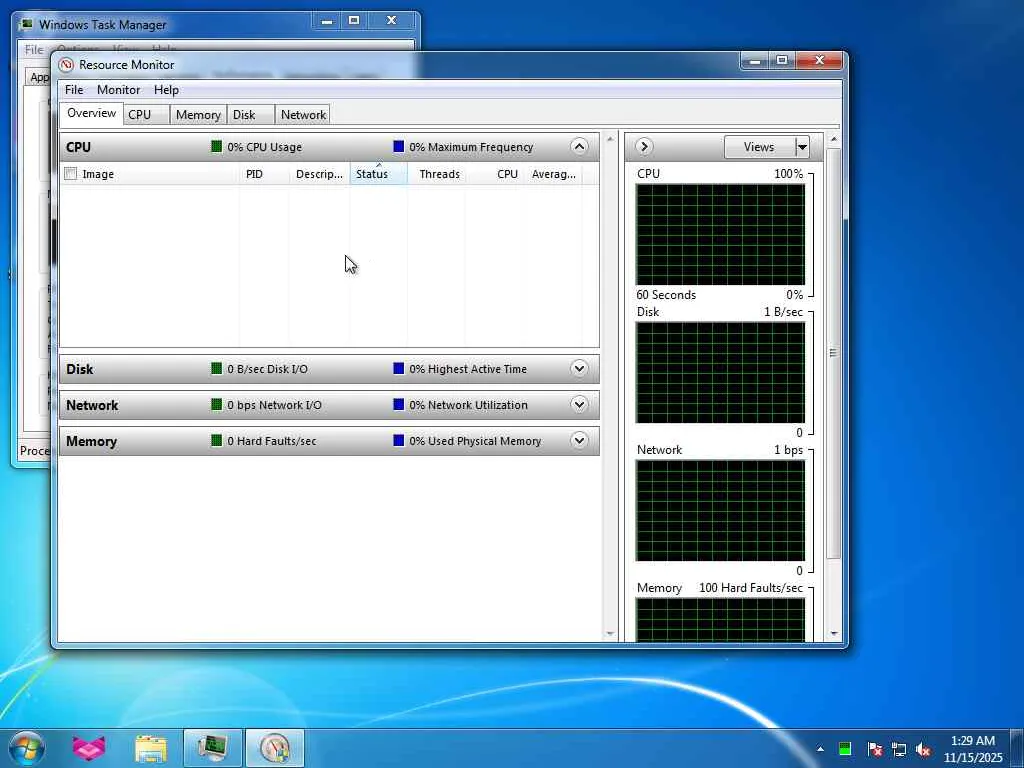
Task: Click the graphs pane scroll-down arrow
Action: (833, 633)
